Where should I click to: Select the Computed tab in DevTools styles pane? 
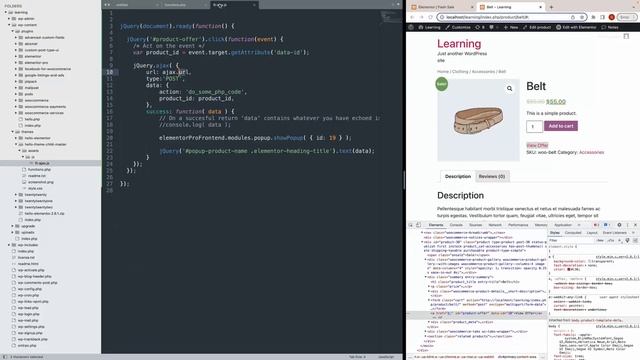pos(573,233)
